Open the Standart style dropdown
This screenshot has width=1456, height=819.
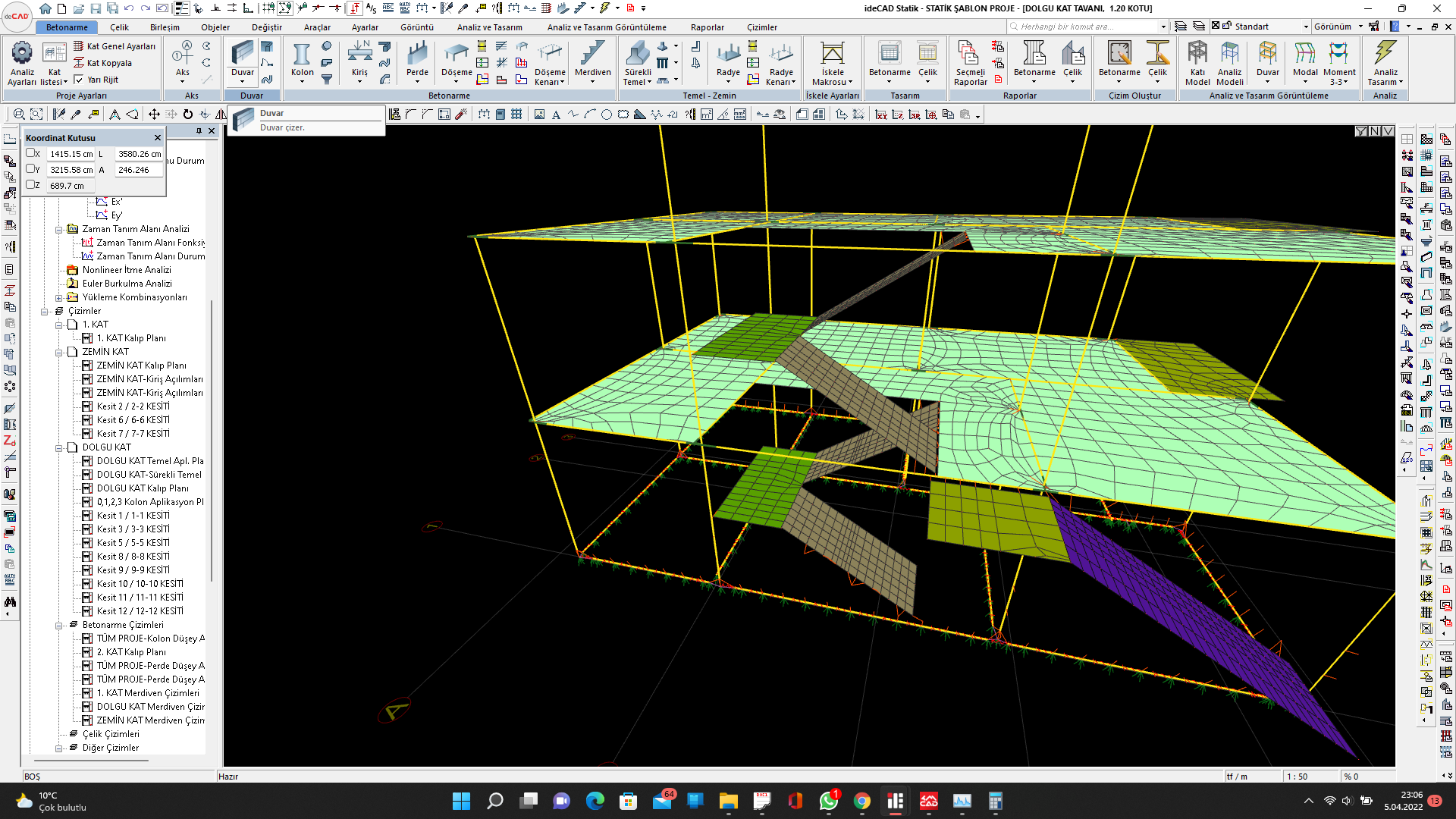pos(1306,27)
